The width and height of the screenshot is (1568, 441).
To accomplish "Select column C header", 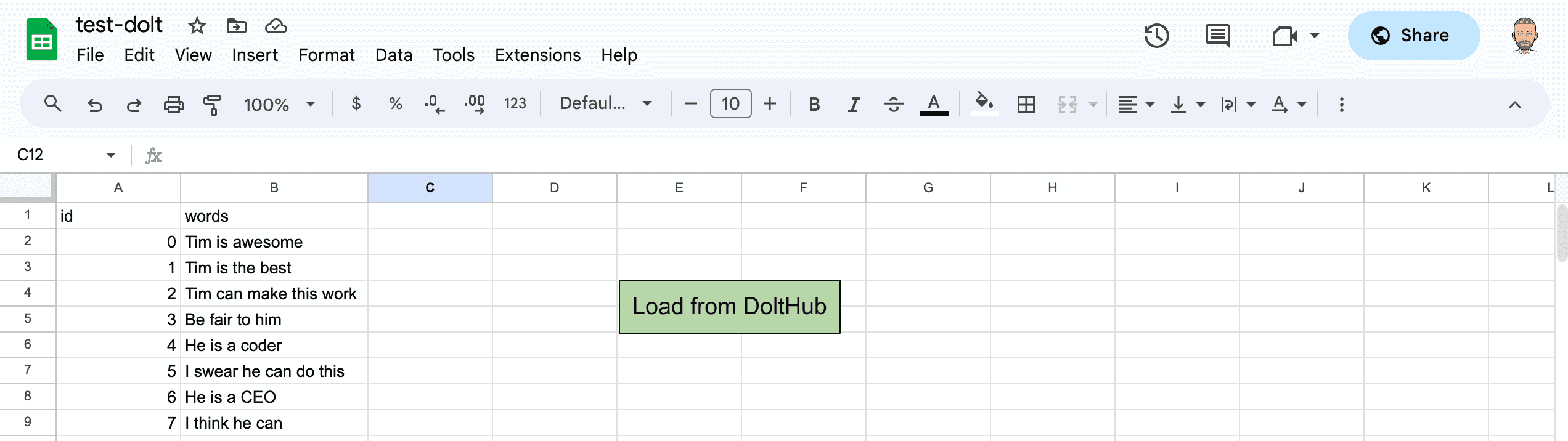I will tap(430, 187).
